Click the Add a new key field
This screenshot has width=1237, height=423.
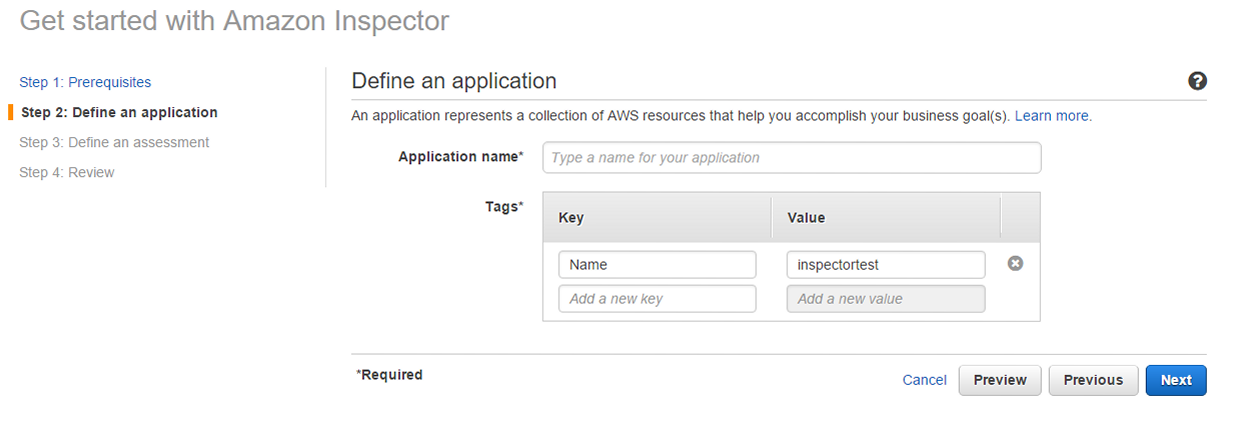pyautogui.click(x=658, y=299)
